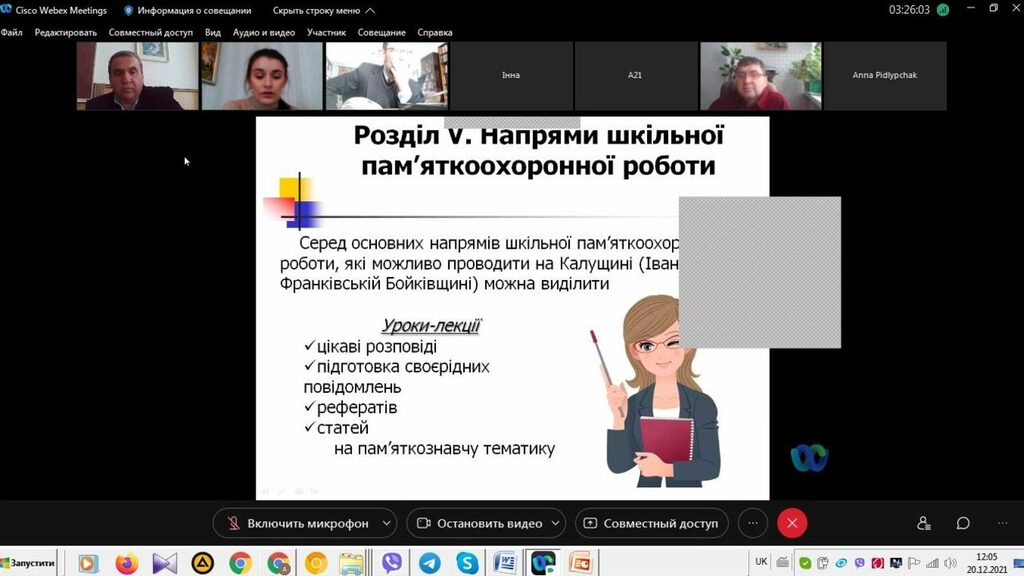Open panel options ellipsis at bottom right
Image resolution: width=1024 pixels, height=576 pixels.
click(x=1002, y=523)
